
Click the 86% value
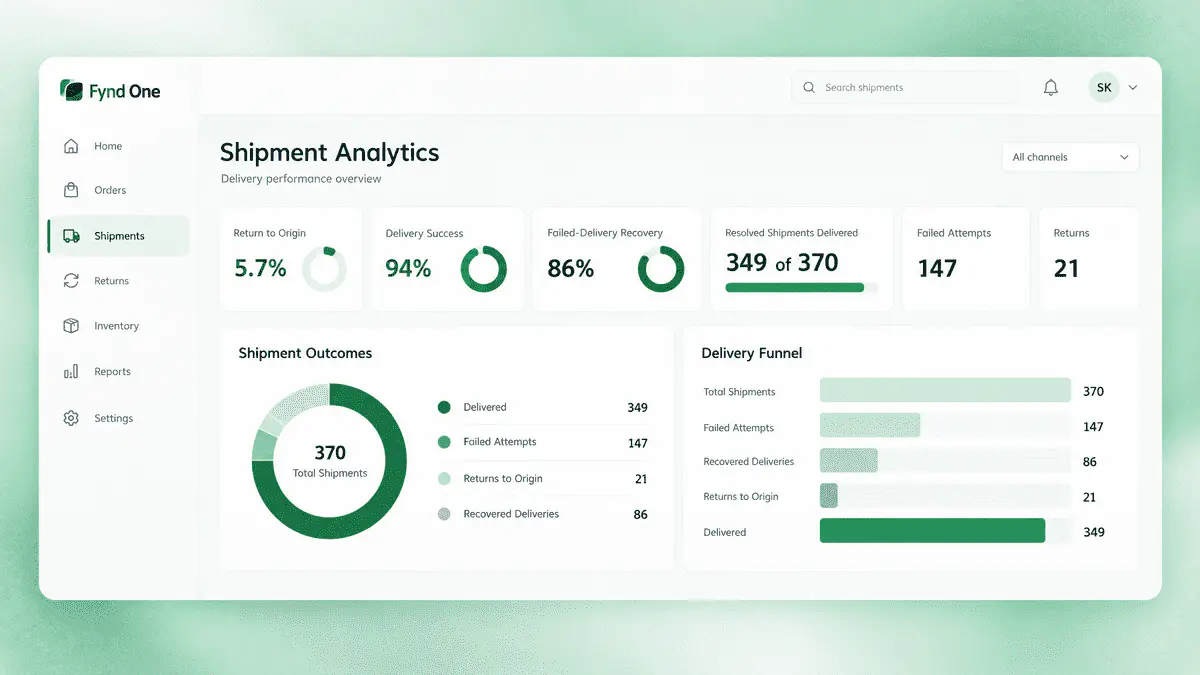point(571,268)
